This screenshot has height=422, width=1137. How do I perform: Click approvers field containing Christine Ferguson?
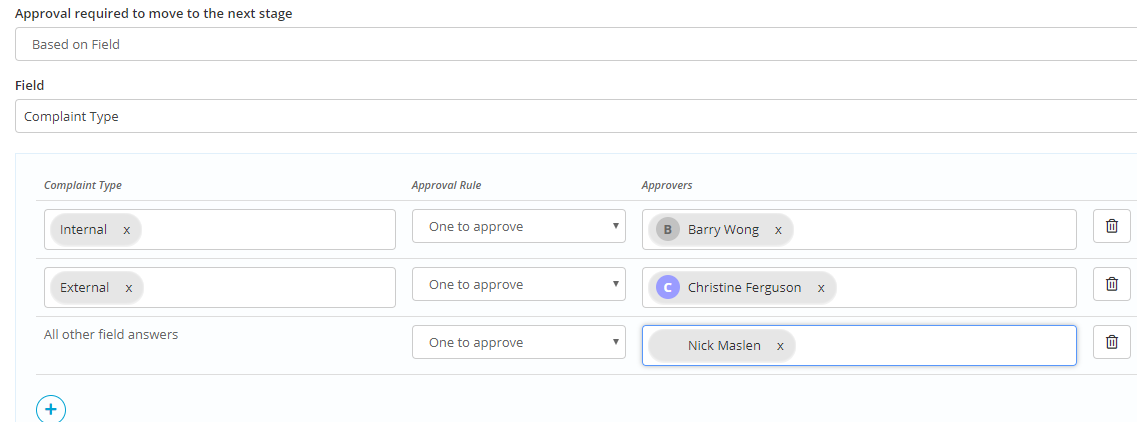[x=859, y=287]
